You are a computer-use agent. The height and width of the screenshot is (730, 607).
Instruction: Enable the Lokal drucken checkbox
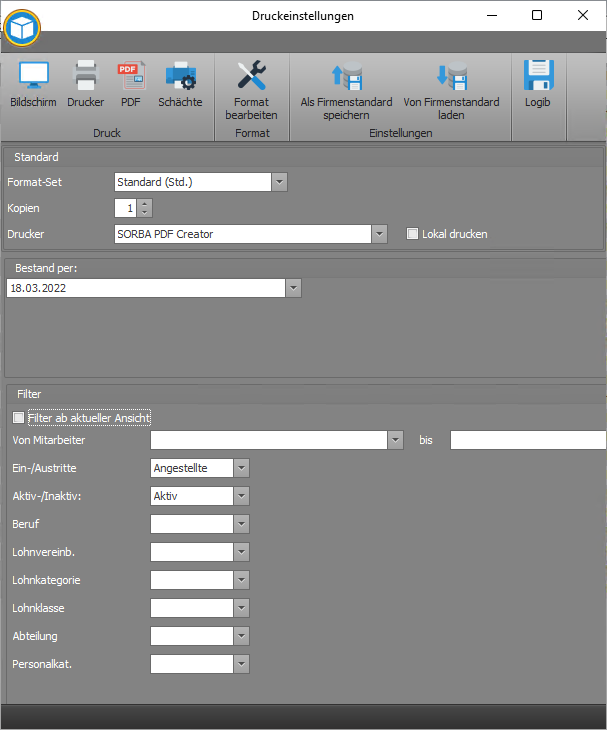tap(412, 234)
